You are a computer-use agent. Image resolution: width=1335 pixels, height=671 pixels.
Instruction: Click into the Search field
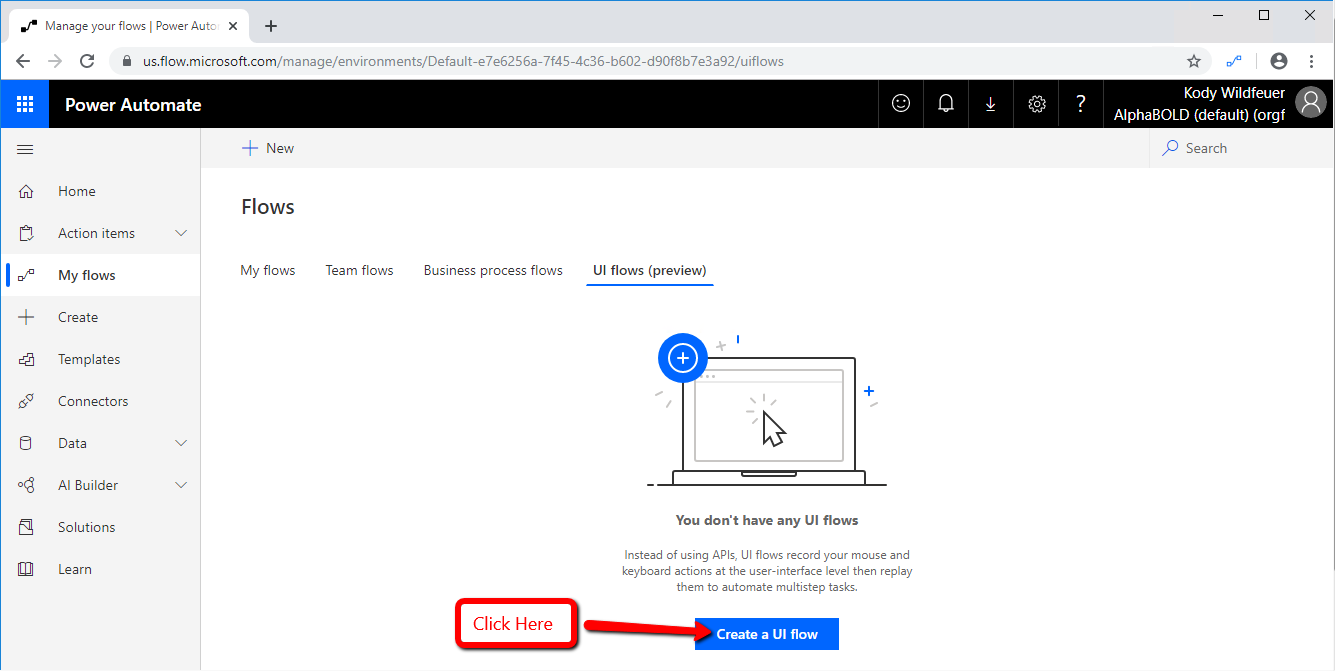pos(1242,148)
